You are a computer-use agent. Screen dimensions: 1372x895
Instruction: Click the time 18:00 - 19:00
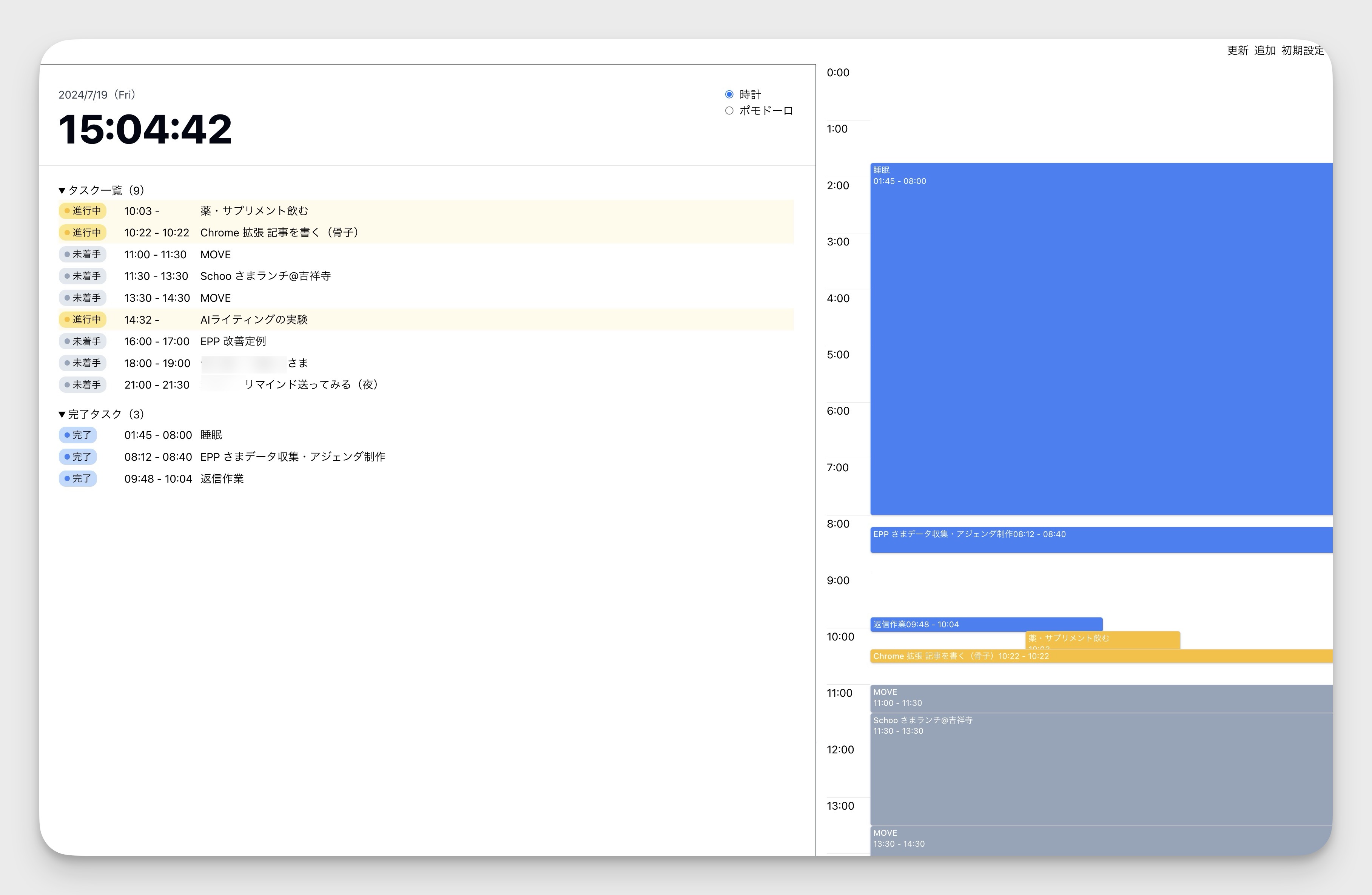point(157,363)
